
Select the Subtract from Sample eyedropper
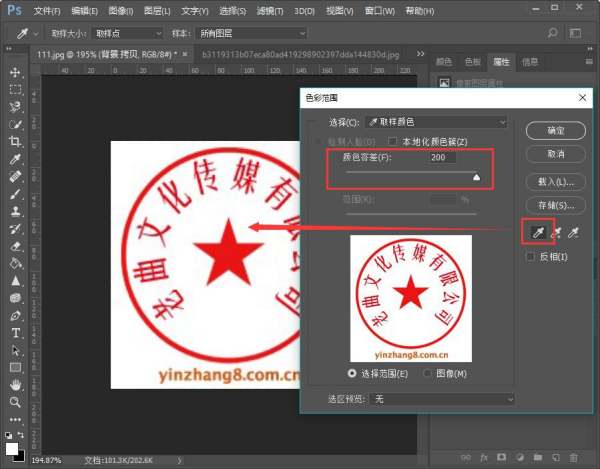(572, 233)
